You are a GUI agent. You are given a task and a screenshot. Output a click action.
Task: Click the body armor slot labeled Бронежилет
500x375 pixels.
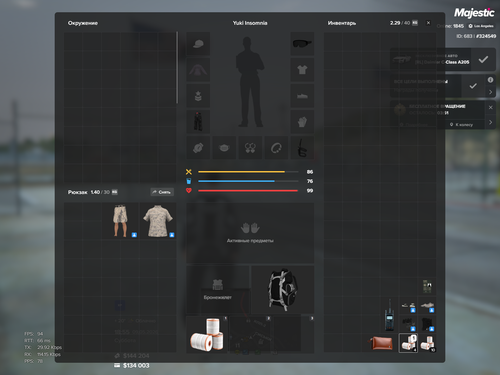tap(218, 289)
